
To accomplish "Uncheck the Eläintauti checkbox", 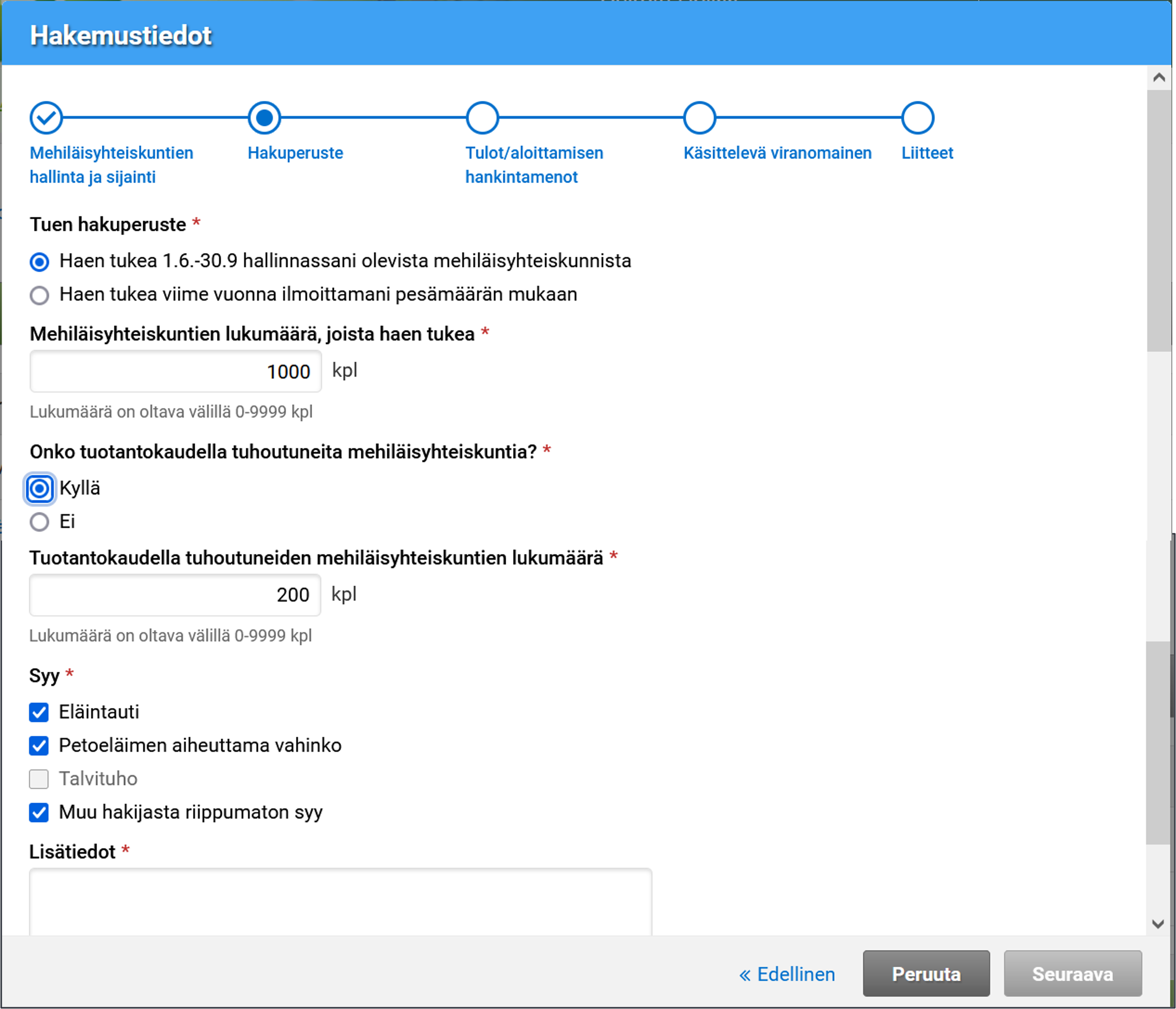I will tap(39, 712).
